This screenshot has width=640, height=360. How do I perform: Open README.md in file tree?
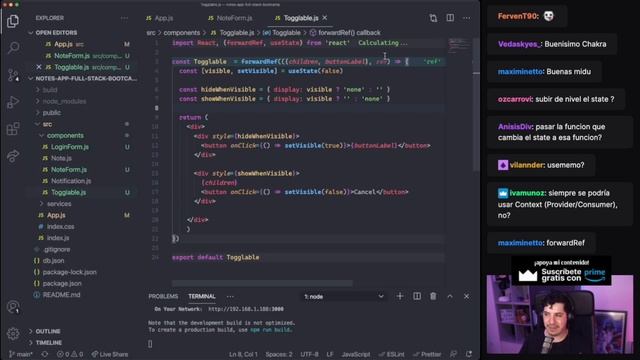point(62,295)
